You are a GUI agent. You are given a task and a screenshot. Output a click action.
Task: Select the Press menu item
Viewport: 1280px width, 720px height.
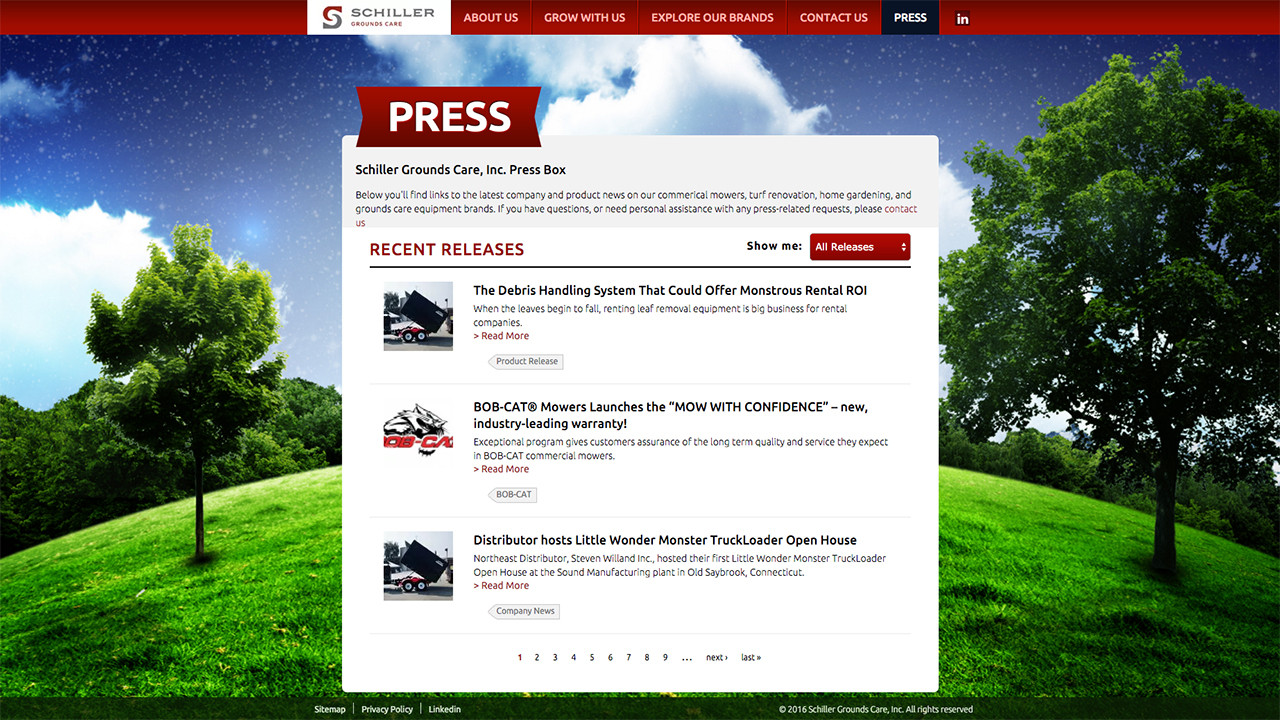click(910, 17)
